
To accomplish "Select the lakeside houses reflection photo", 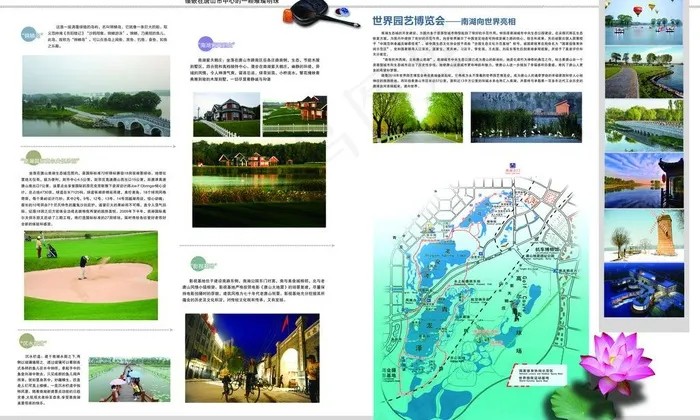I will tap(257, 167).
